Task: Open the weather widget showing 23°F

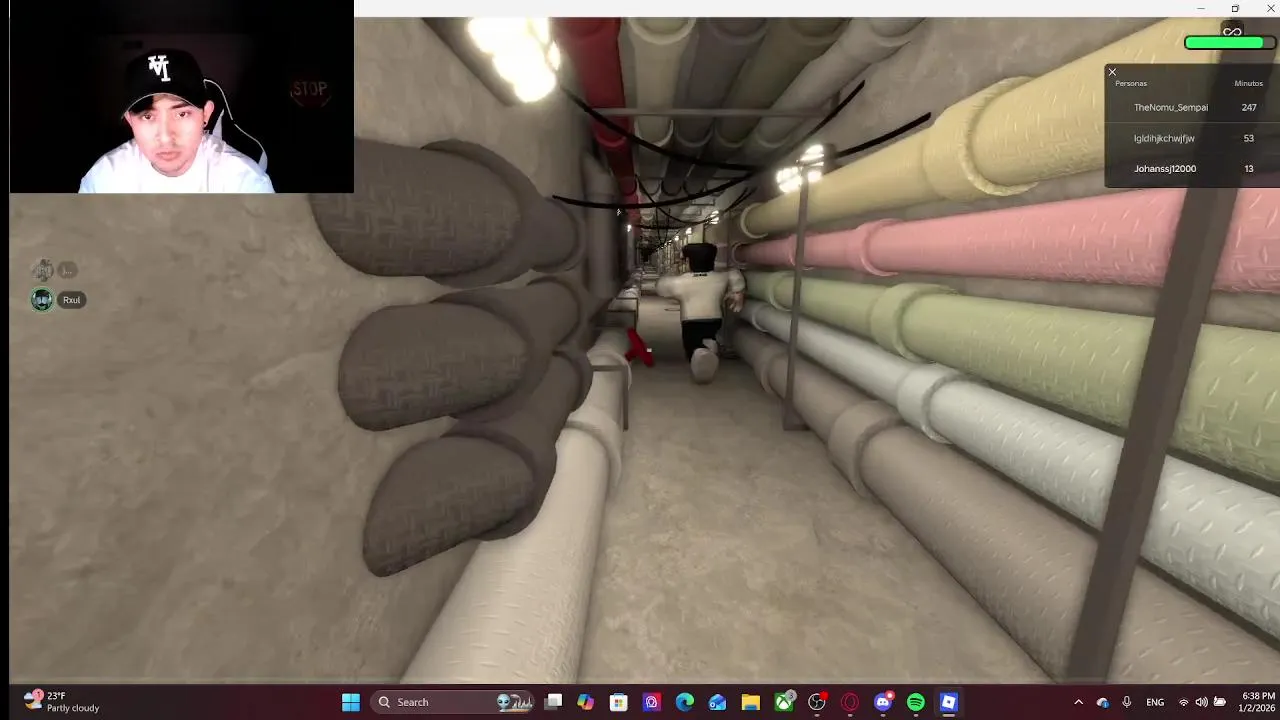Action: tap(62, 701)
